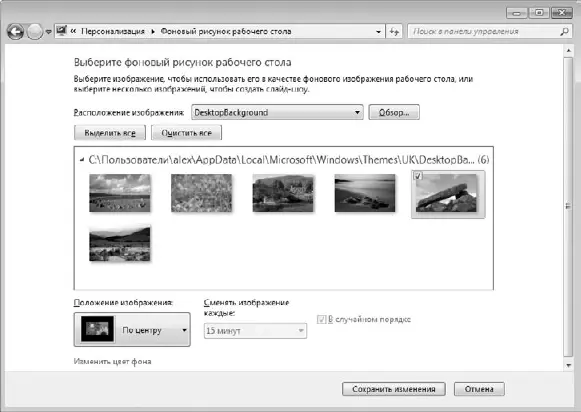Click the centered-position preview icon
Image resolution: width=581 pixels, height=412 pixels.
point(97,329)
